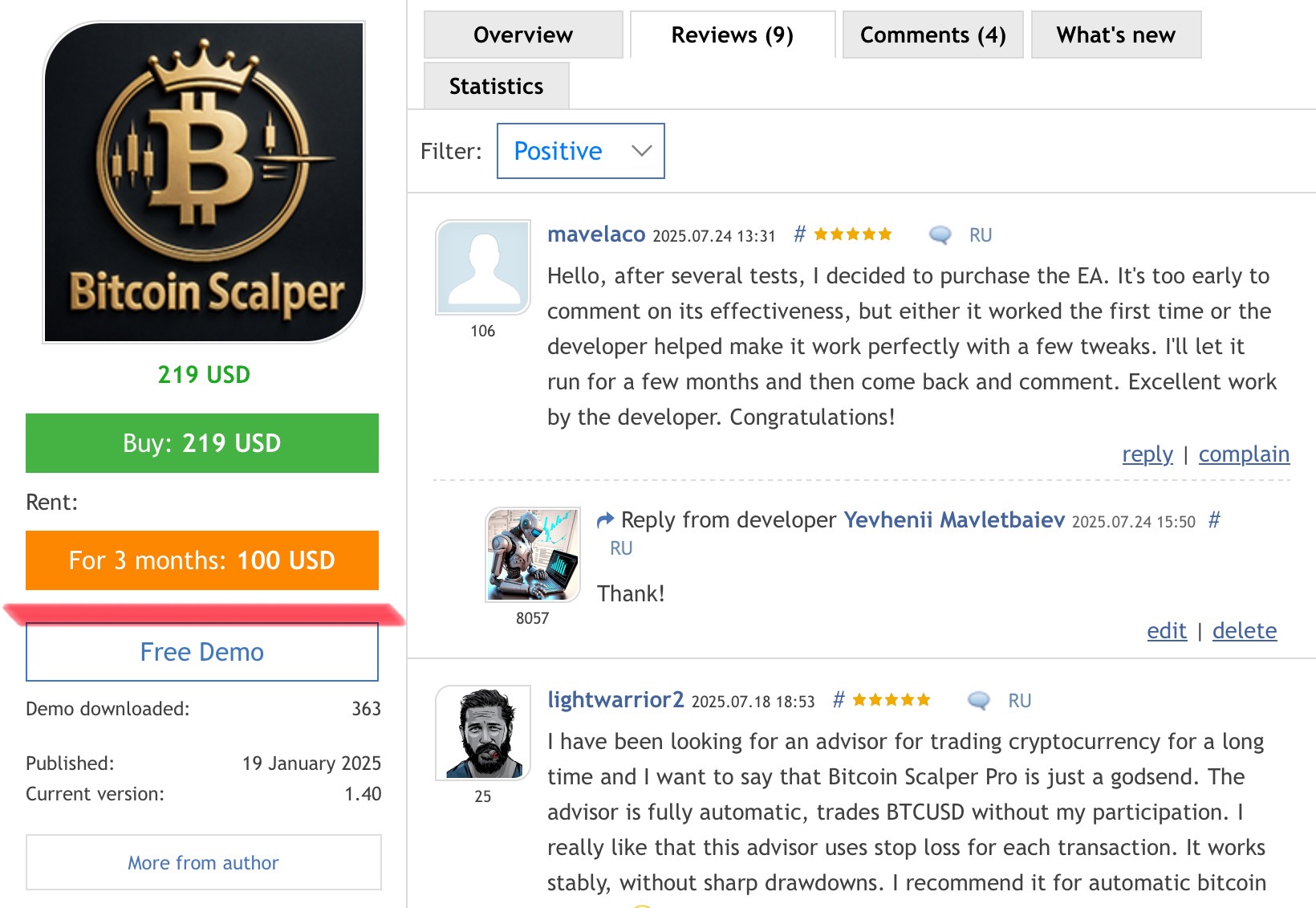Open More from author
The height and width of the screenshot is (908, 1316).
pyautogui.click(x=204, y=862)
